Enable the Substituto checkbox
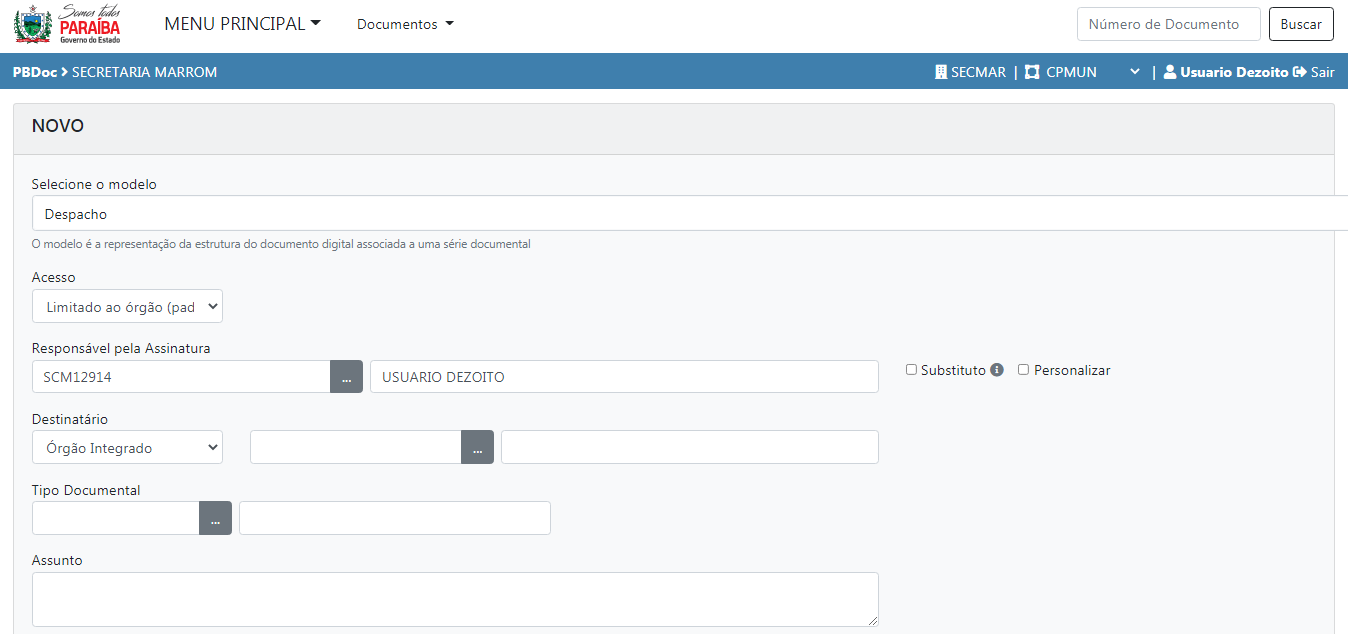The height and width of the screenshot is (634, 1348). [911, 370]
